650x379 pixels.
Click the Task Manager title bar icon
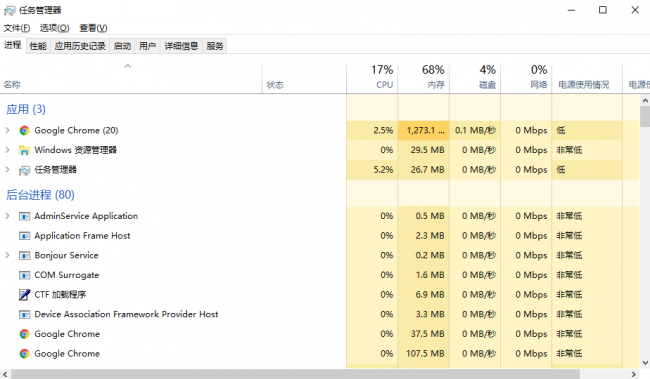coord(9,10)
